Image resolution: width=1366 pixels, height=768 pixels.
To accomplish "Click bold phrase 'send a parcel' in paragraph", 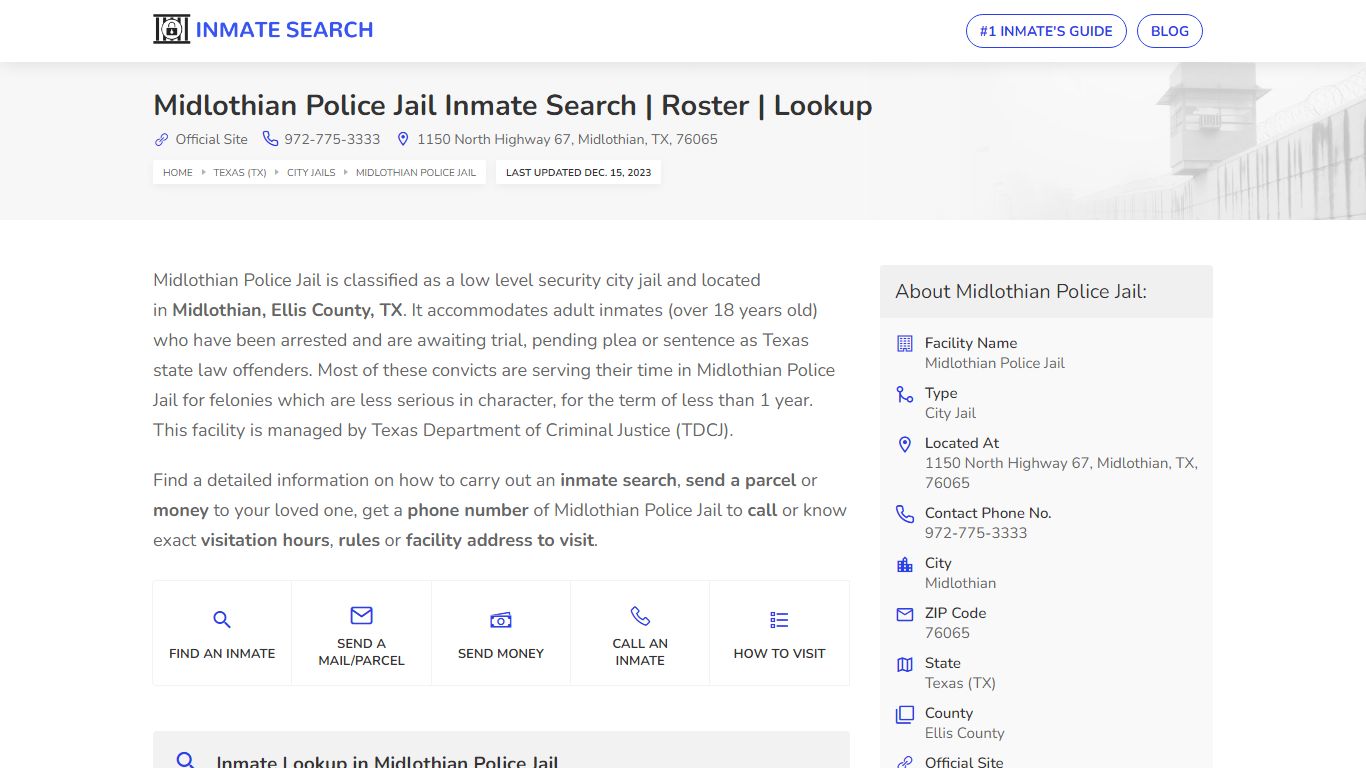I will click(x=741, y=480).
